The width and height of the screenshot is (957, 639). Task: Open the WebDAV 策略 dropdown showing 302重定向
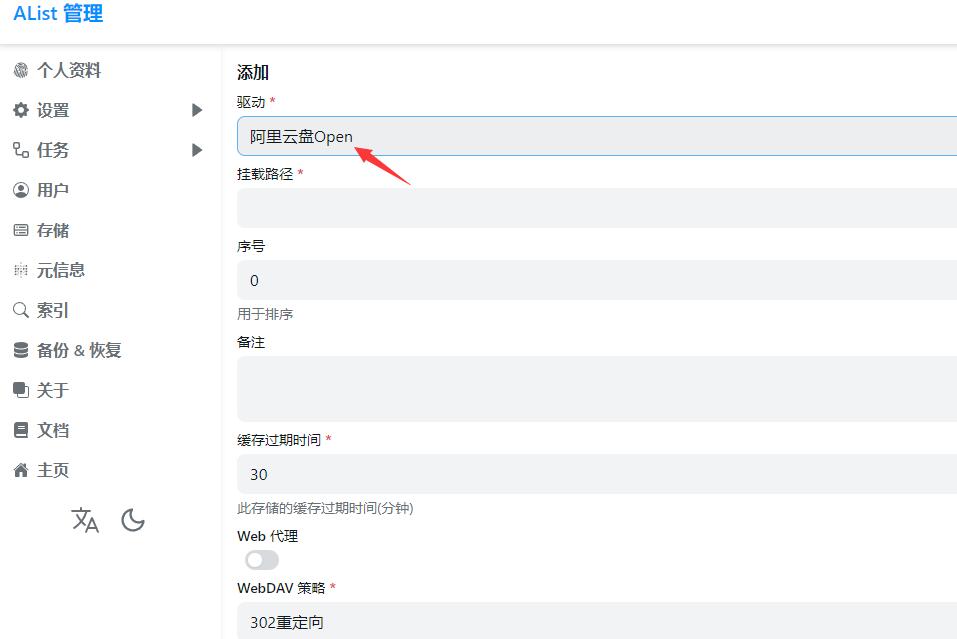pyautogui.click(x=597, y=621)
